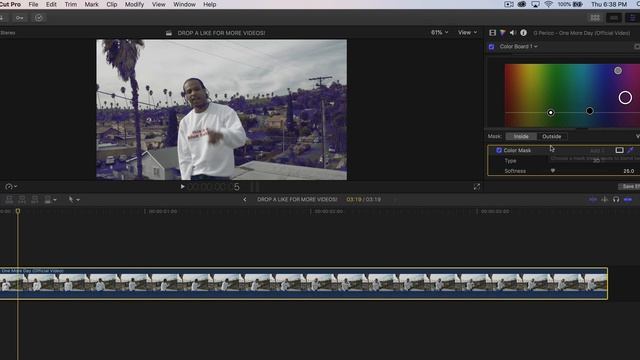Click the overwrite clip edit button
Screen dimensions: 640x360
coord(48,200)
